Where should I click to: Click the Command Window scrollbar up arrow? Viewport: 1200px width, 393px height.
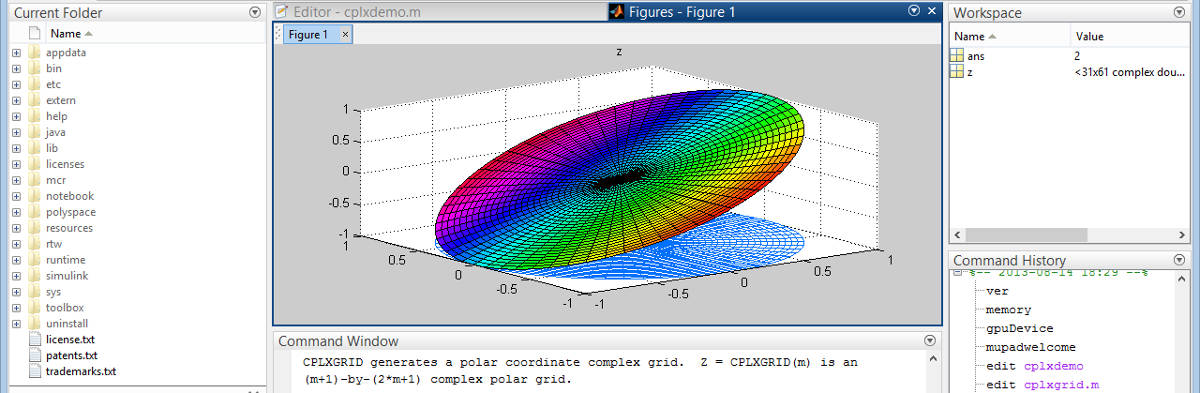click(934, 359)
